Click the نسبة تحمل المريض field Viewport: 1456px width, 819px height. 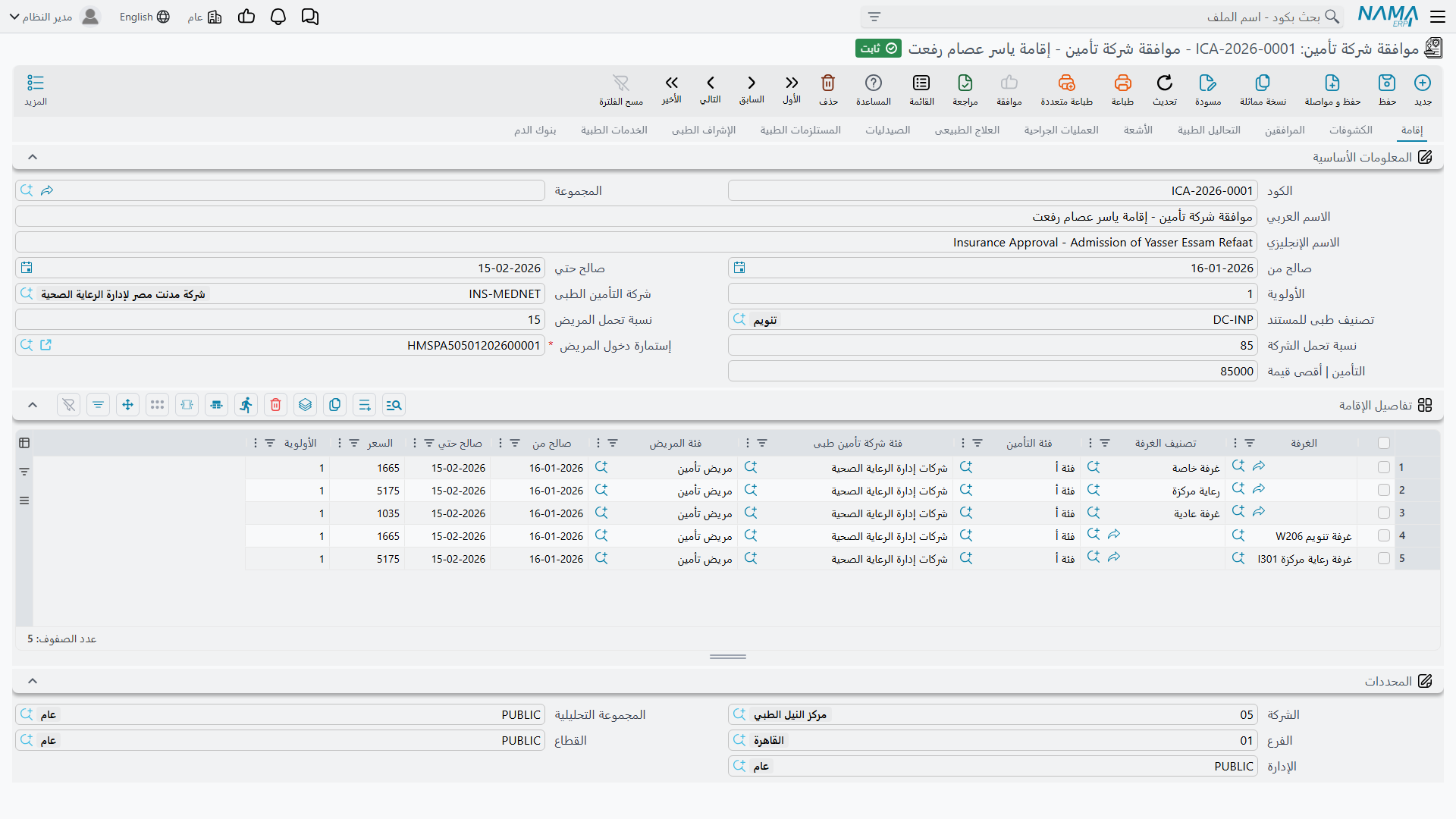280,320
